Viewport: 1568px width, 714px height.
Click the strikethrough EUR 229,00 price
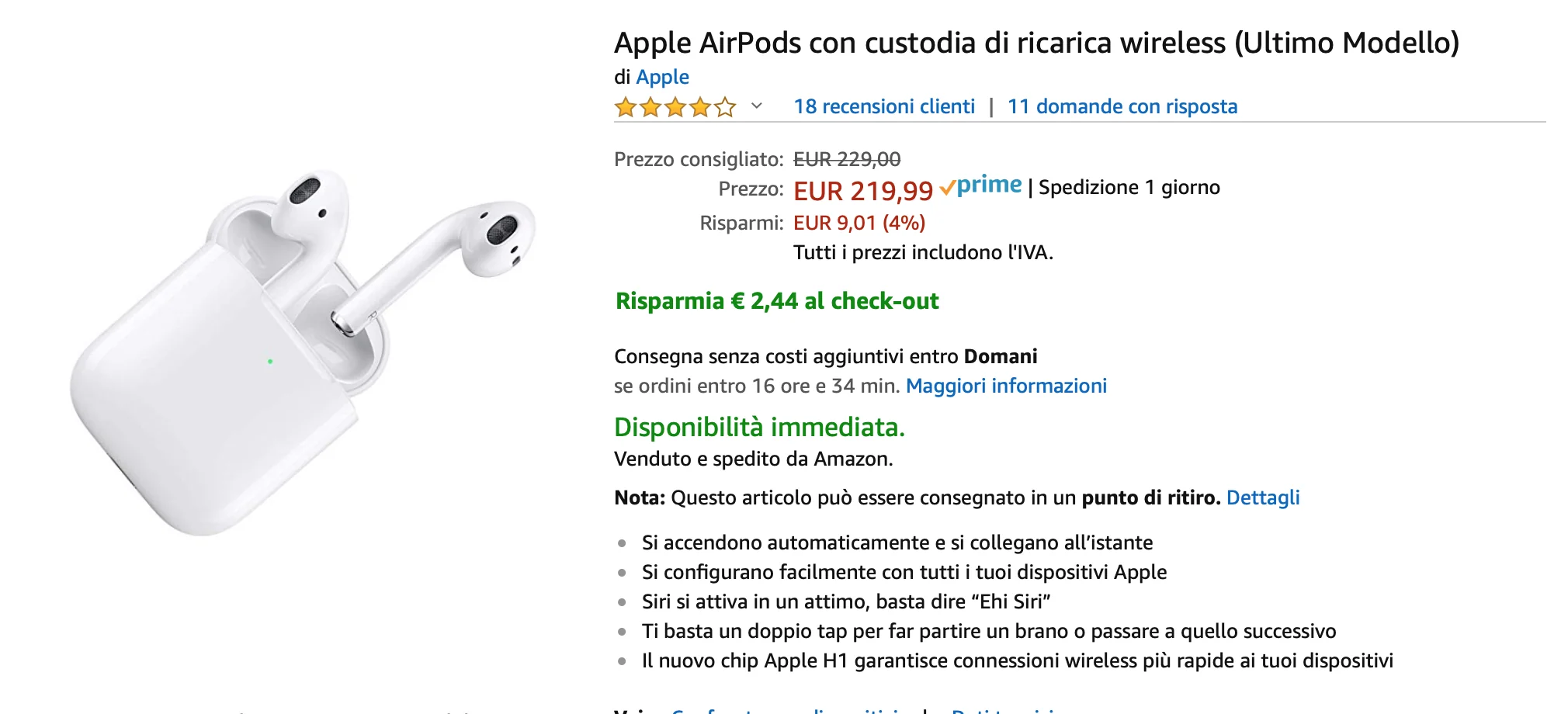click(x=846, y=159)
